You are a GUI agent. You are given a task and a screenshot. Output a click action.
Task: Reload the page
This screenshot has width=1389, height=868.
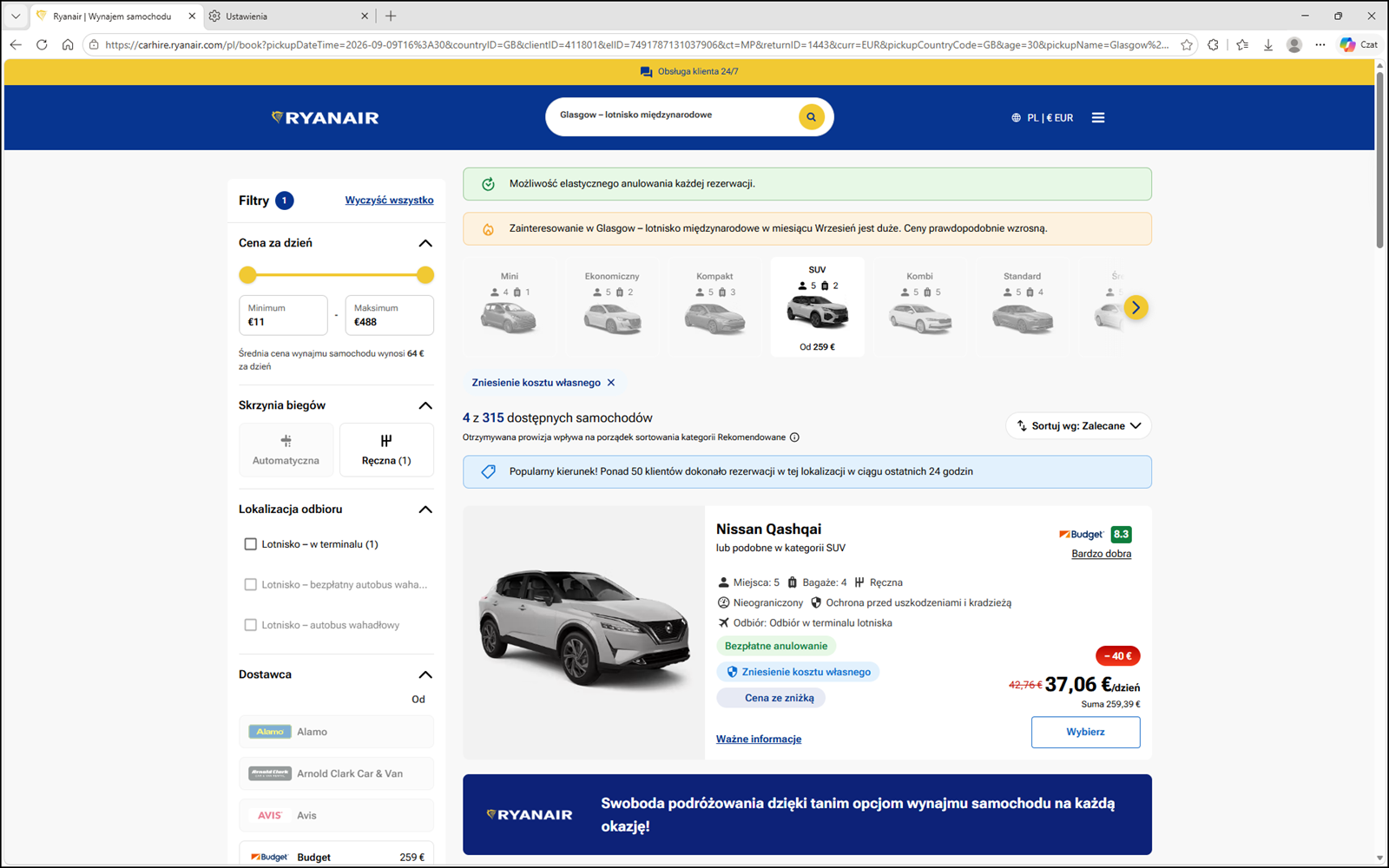(42, 44)
